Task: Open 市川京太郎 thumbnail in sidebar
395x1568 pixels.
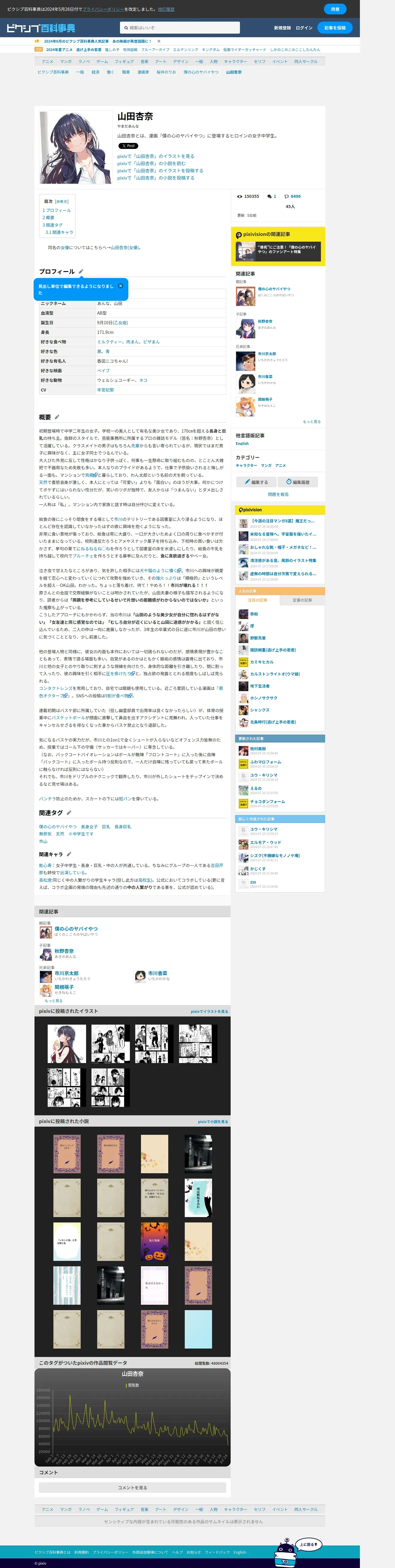Action: [x=246, y=360]
